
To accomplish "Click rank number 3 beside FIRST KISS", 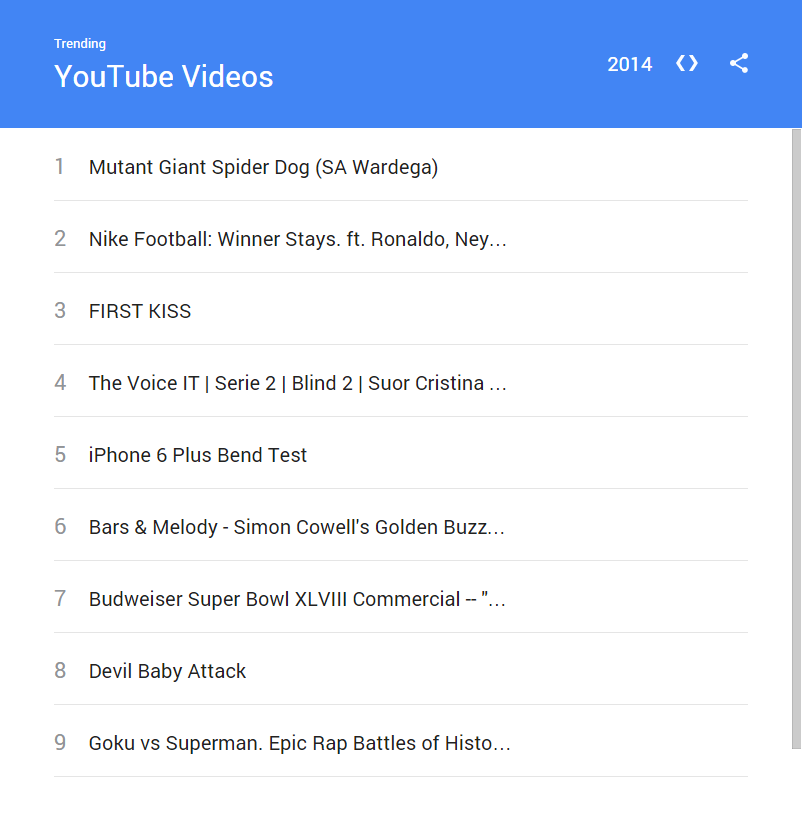I will click(60, 311).
